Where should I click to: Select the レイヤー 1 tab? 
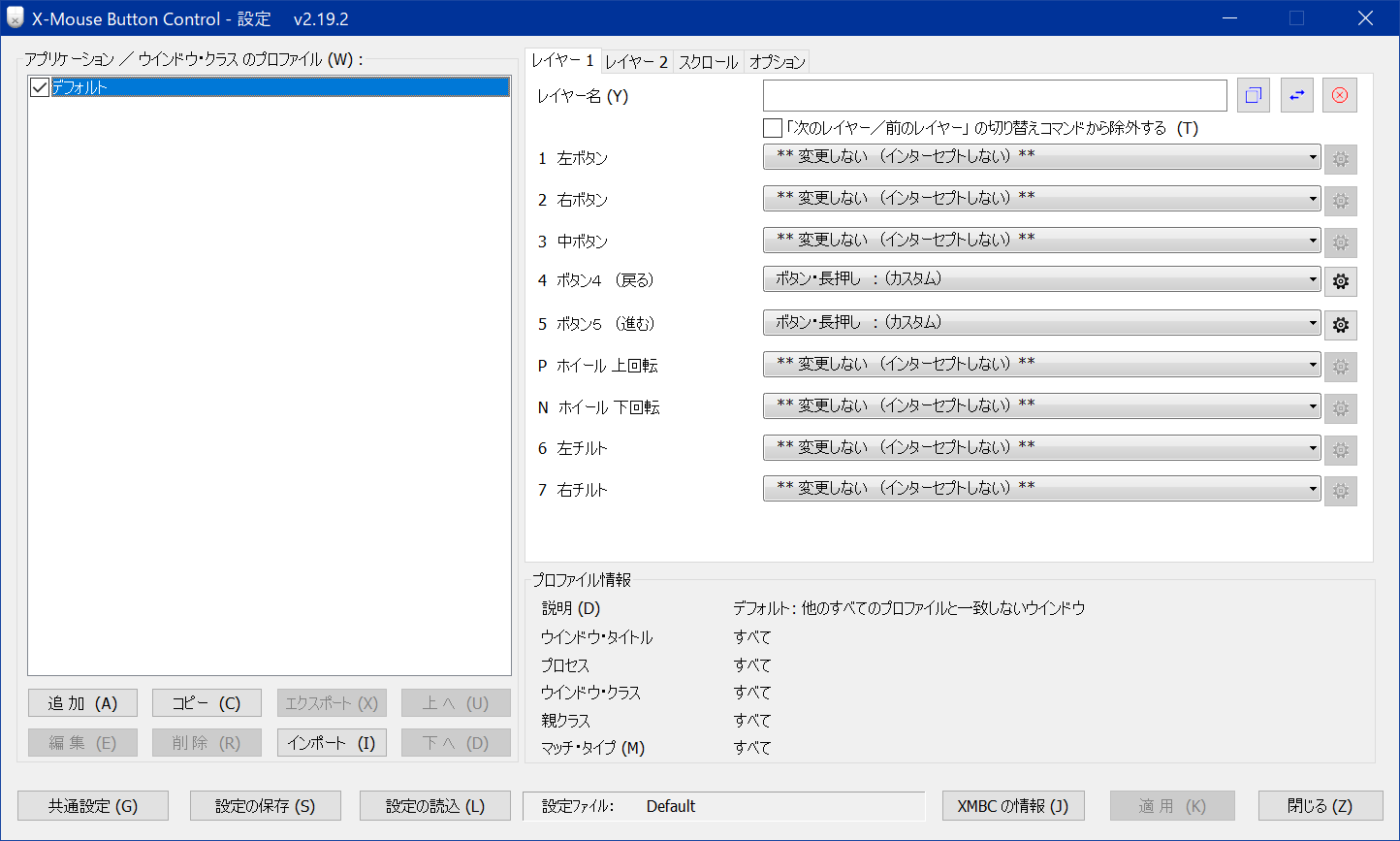coord(562,60)
